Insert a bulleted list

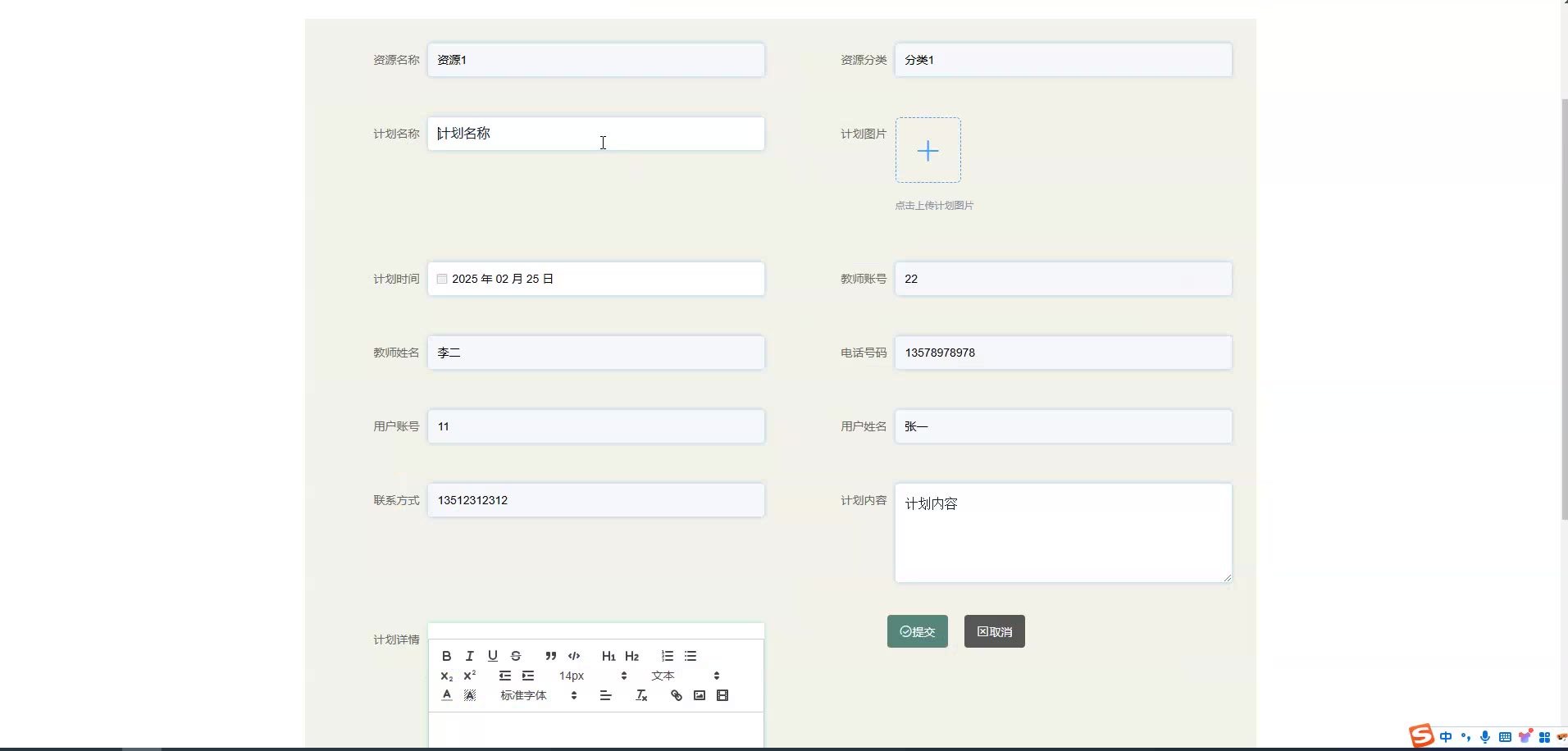[x=691, y=656]
